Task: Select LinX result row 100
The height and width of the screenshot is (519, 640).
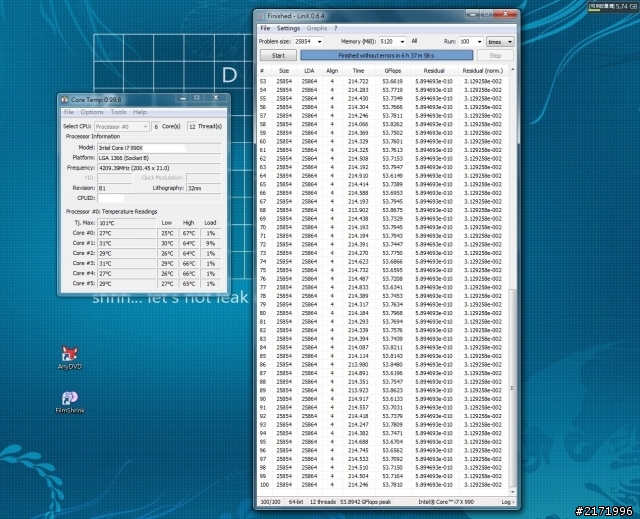Action: pyautogui.click(x=383, y=485)
